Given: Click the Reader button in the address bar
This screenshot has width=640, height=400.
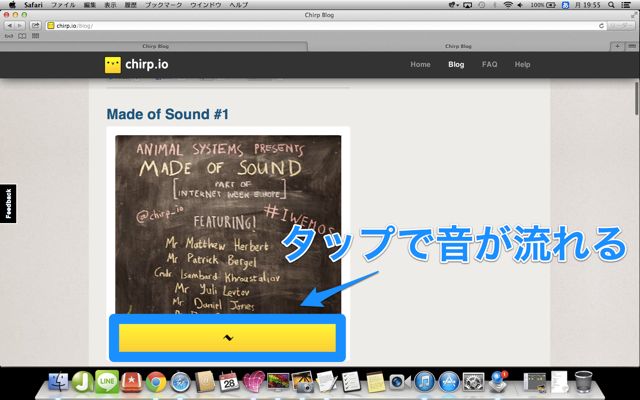Looking at the screenshot, I should [621, 26].
